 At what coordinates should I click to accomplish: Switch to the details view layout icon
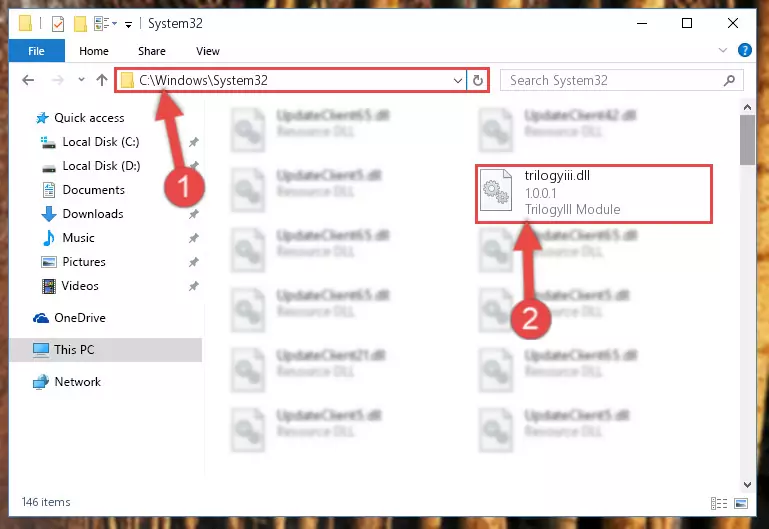point(718,503)
